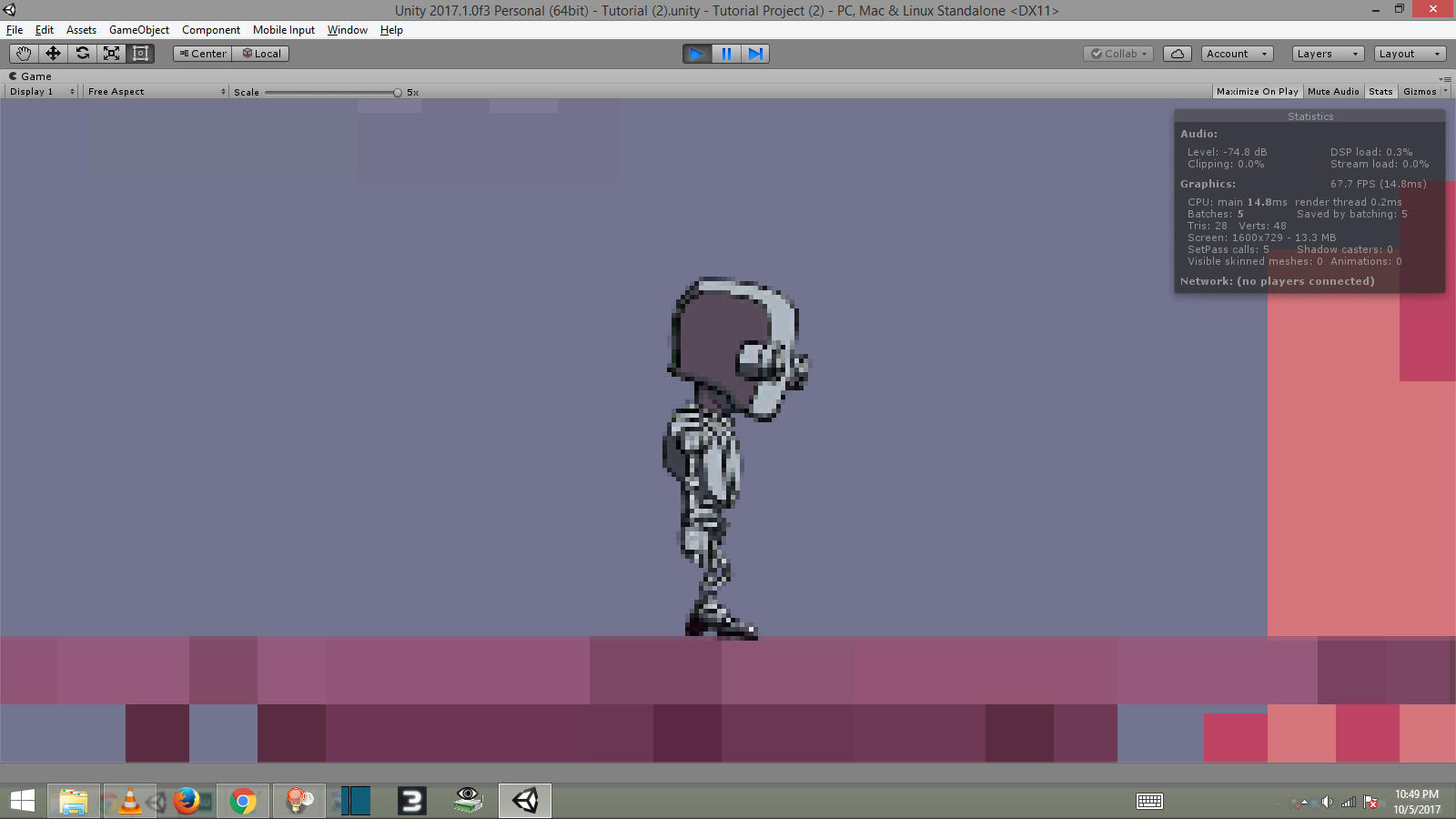Open the lightbulb app on the taskbar
The height and width of the screenshot is (819, 1456).
(x=299, y=801)
